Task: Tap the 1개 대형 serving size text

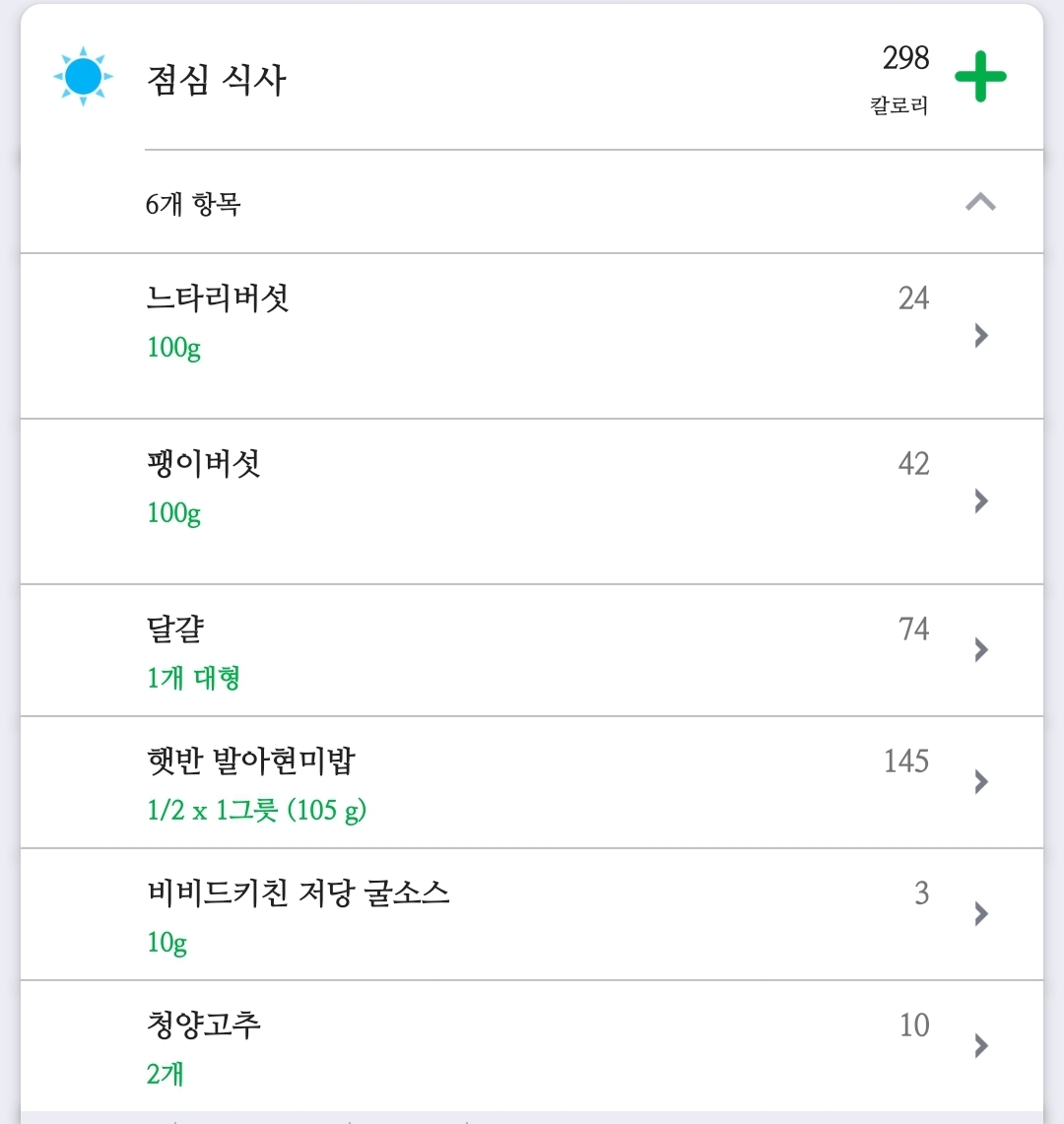Action: point(194,678)
